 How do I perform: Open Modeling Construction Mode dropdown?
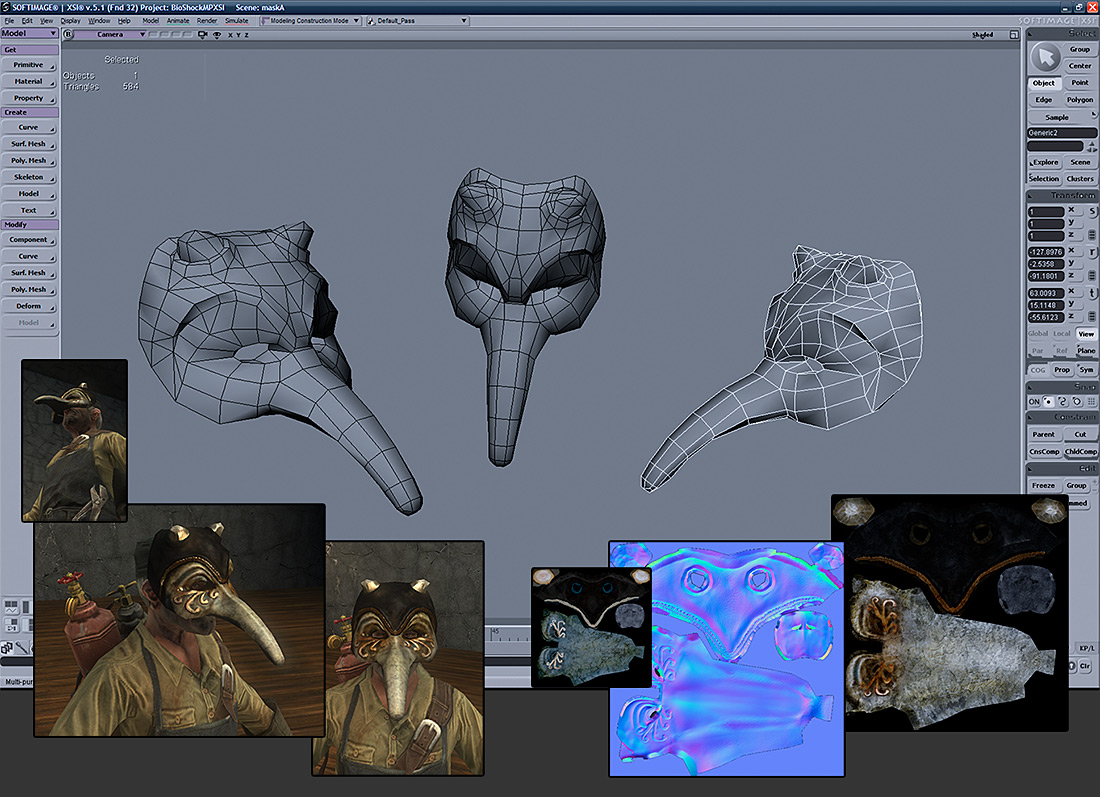click(309, 21)
